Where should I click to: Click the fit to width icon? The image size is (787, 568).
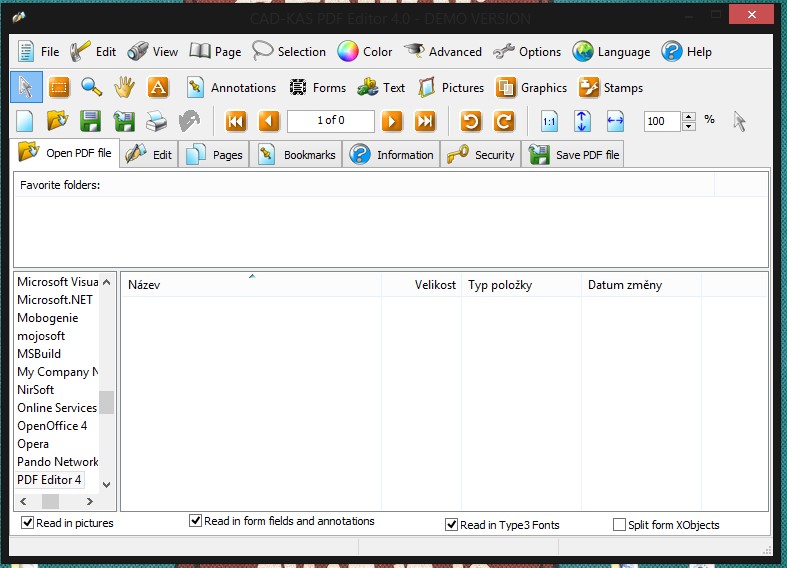pos(615,121)
